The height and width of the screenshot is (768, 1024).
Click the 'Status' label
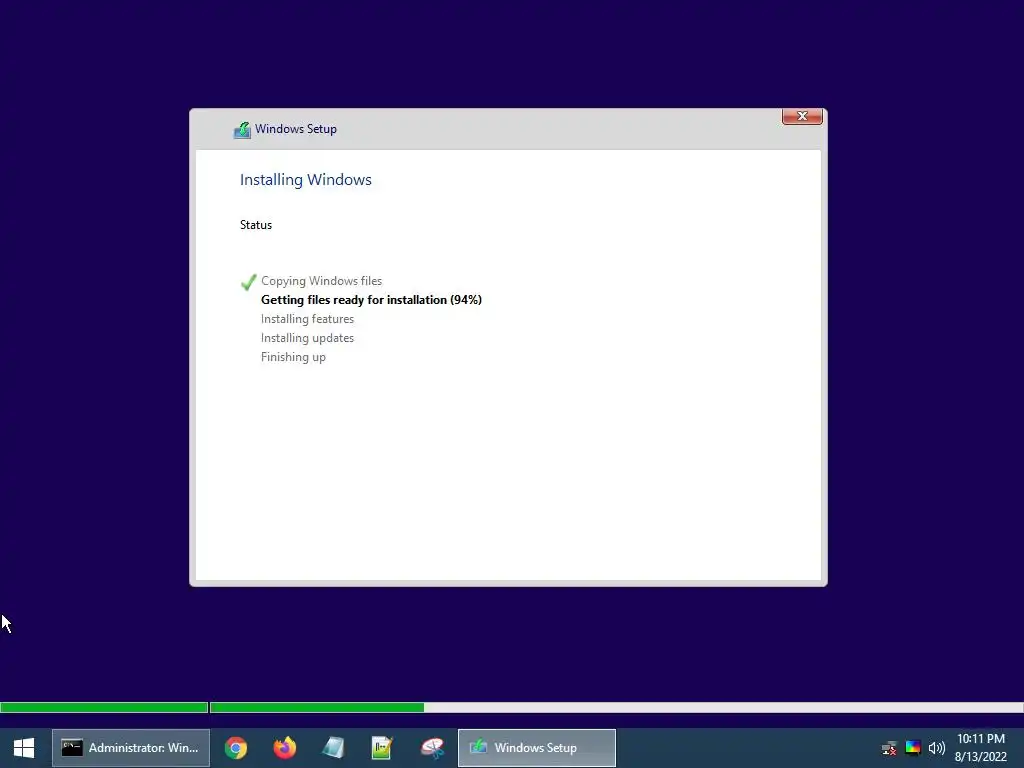[255, 225]
